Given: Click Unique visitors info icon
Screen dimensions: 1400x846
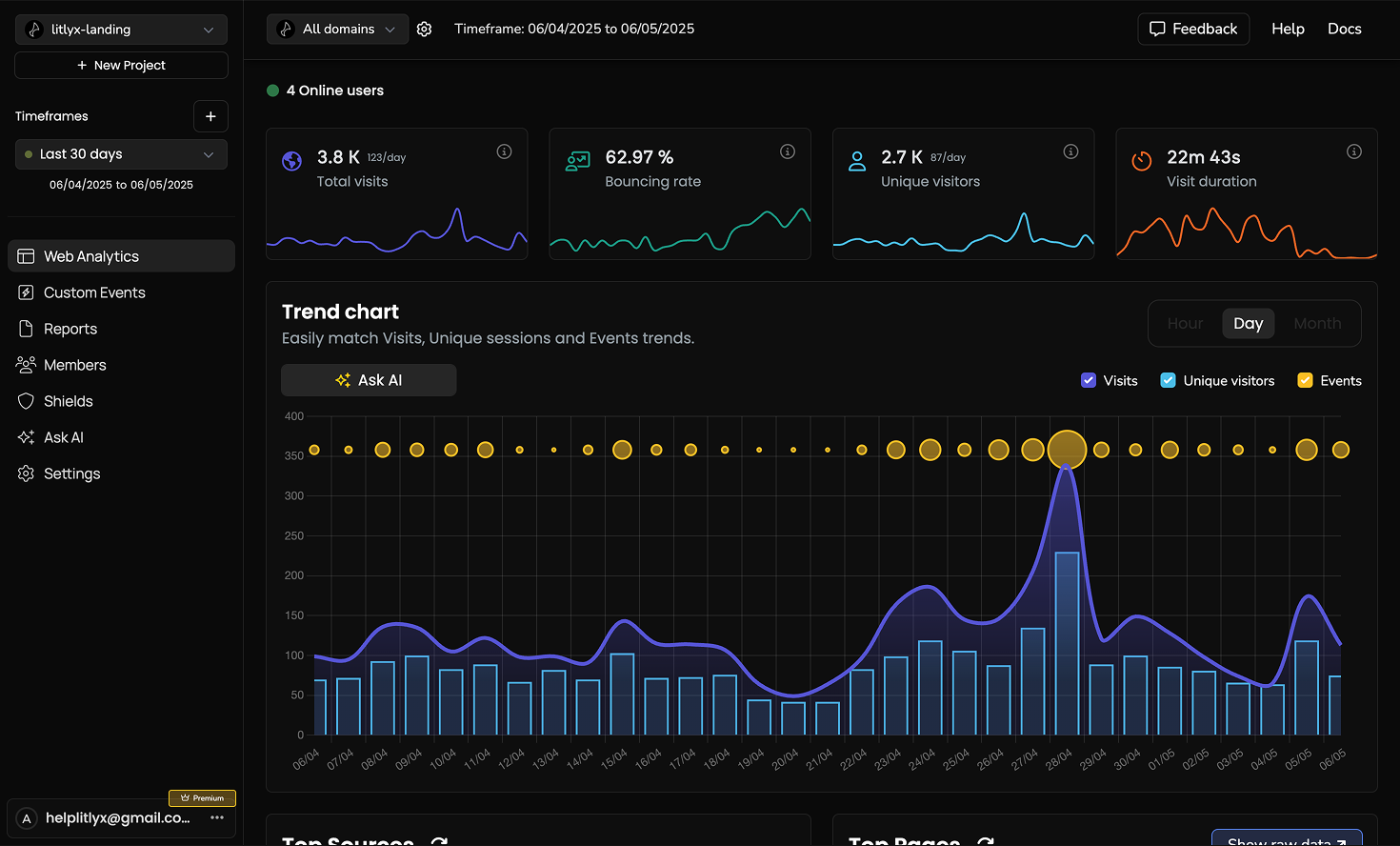Looking at the screenshot, I should point(1070,151).
